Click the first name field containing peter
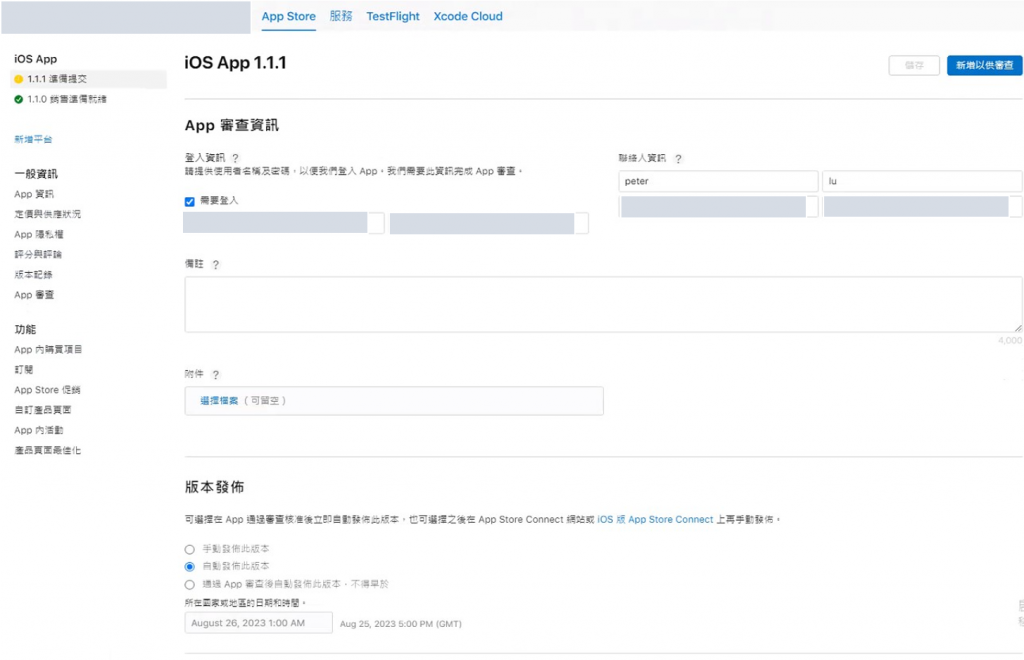Screen dimensions: 1024x660 coord(718,181)
